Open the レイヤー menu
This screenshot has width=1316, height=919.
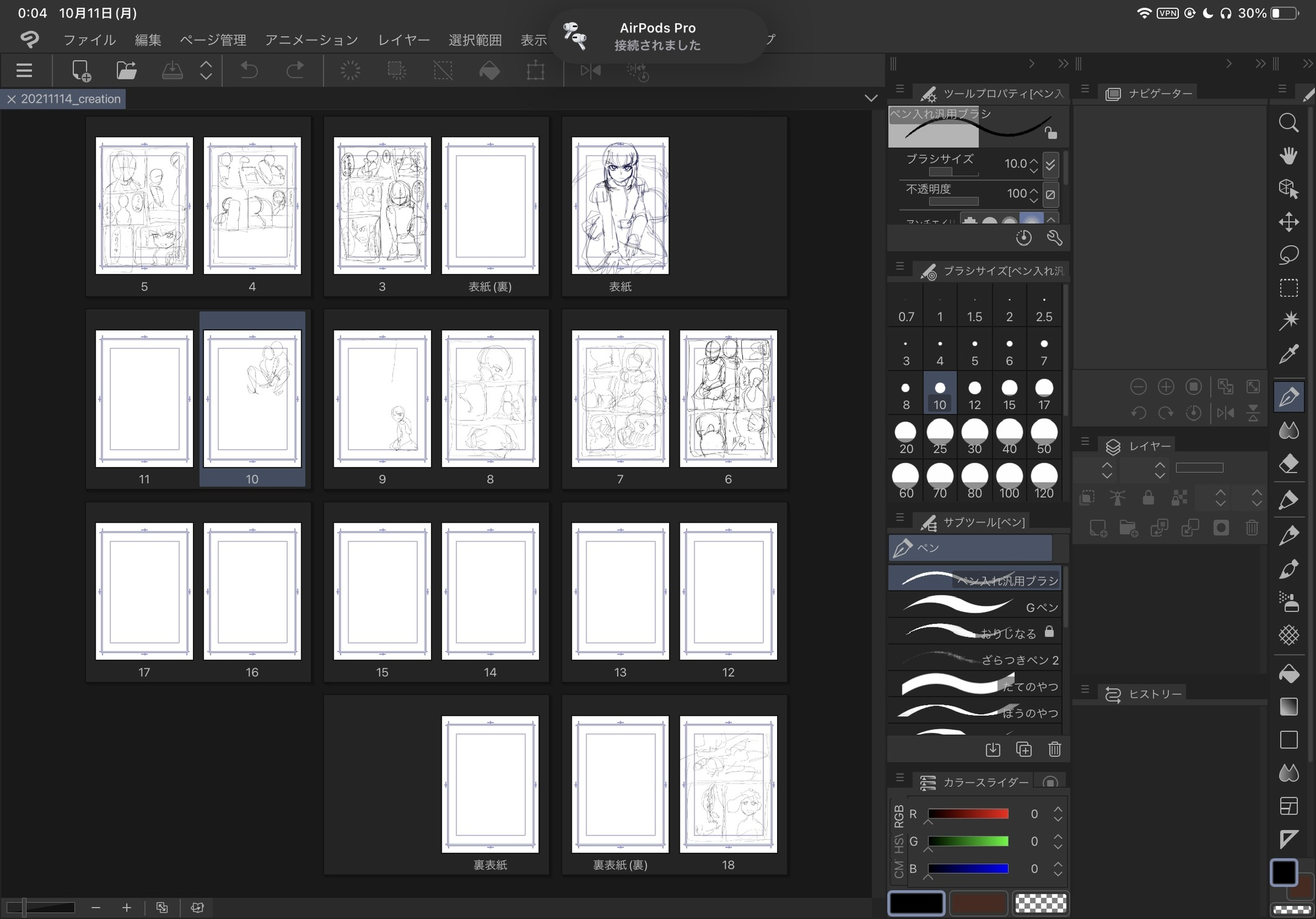[404, 40]
